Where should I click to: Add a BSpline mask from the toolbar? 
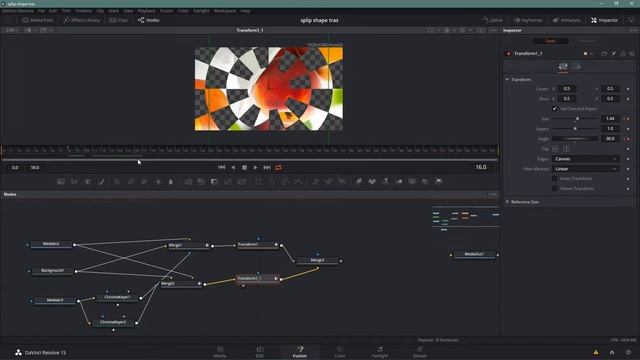299,181
